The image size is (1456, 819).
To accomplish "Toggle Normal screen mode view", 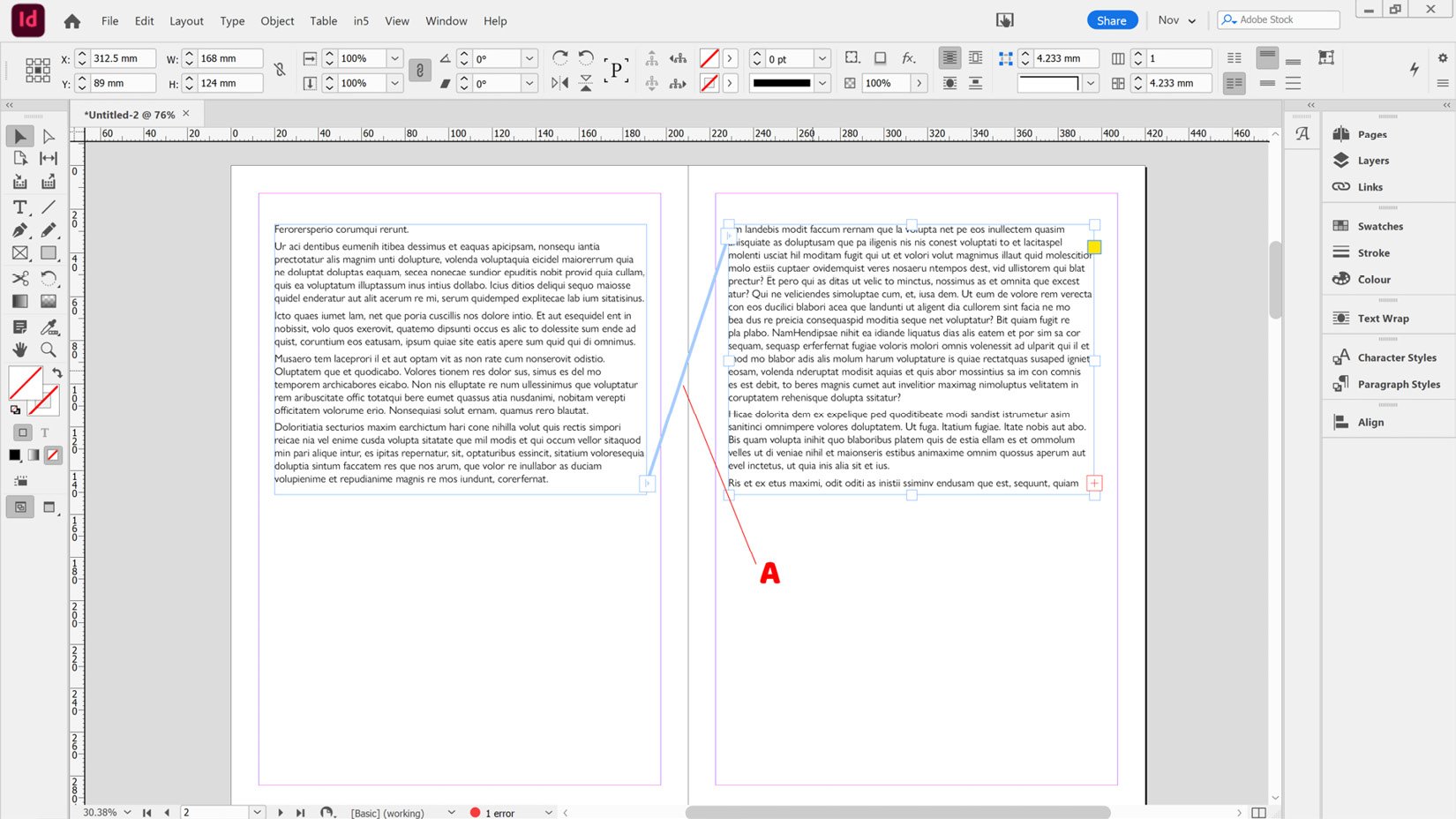I will coord(20,507).
